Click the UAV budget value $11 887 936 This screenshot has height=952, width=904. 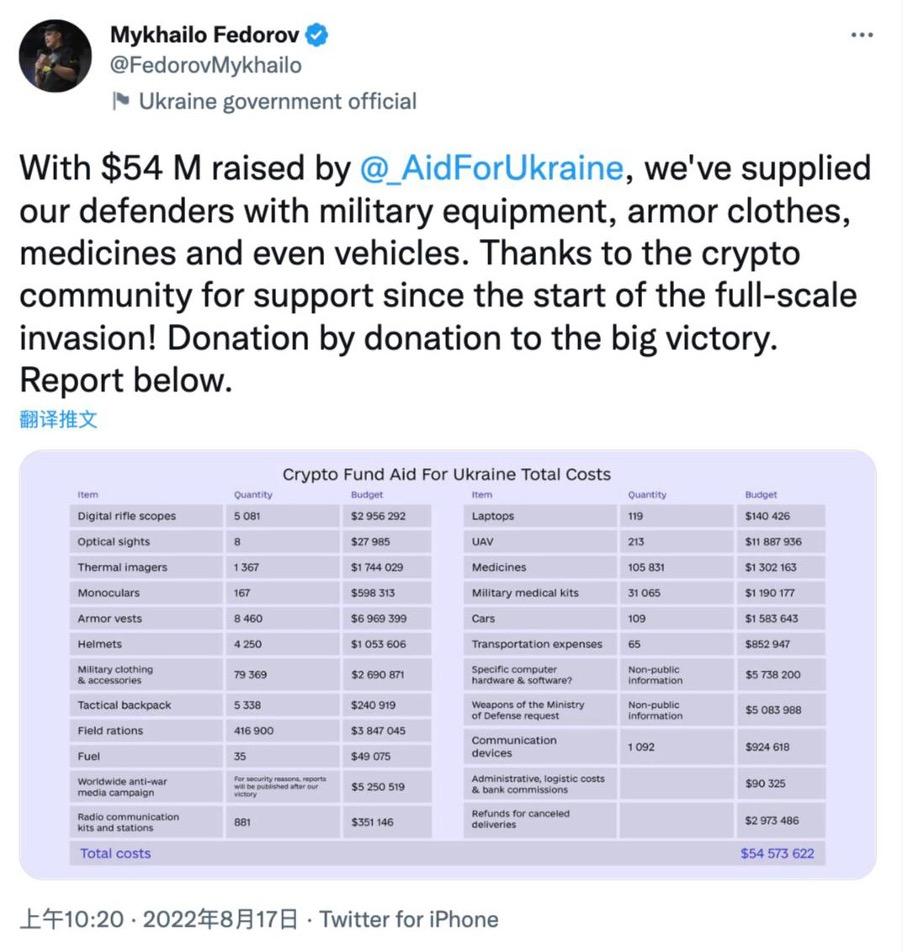(776, 540)
